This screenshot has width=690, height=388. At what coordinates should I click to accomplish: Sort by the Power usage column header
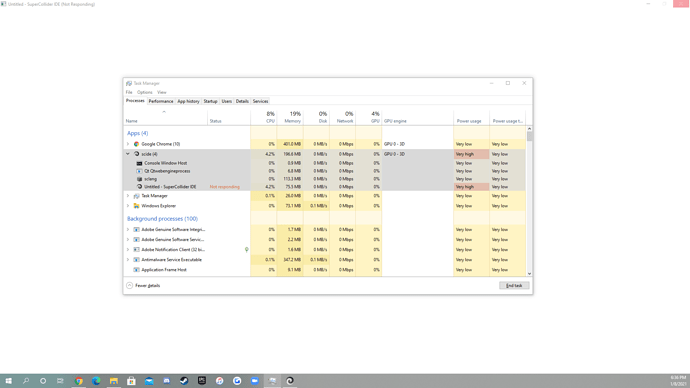(x=471, y=117)
